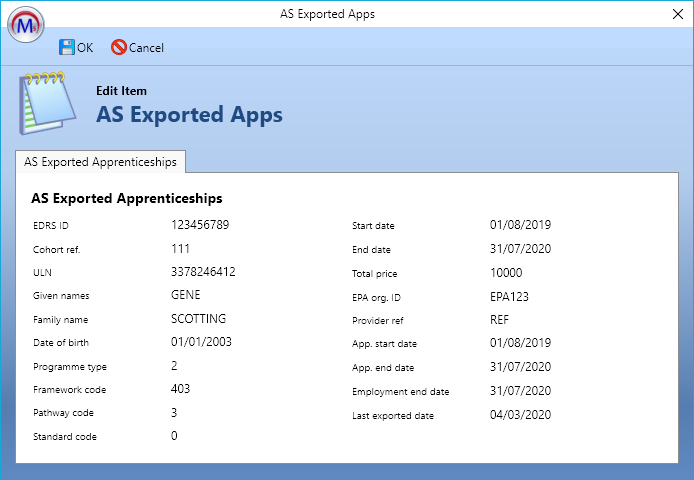Viewport: 694px width, 480px height.
Task: Click the EPA org. ID value EPA123
Action: click(509, 297)
